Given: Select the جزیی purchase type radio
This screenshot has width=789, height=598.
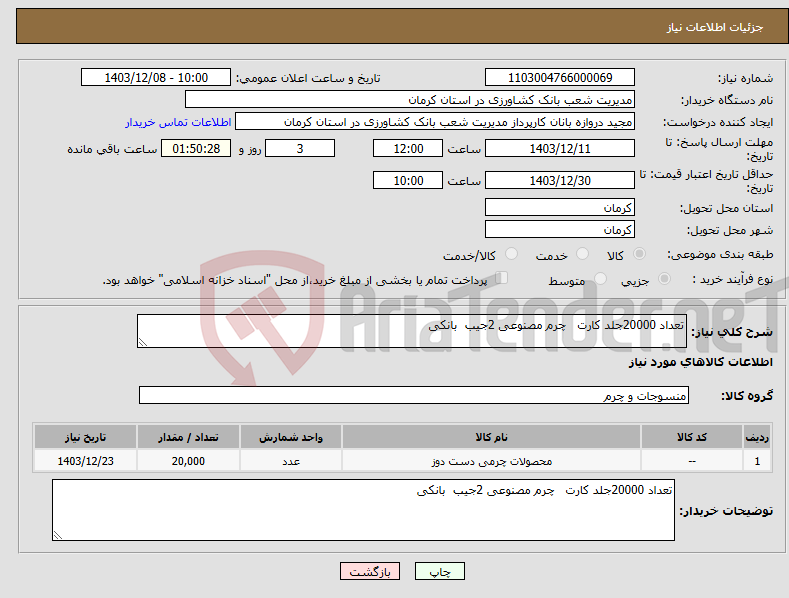Looking at the screenshot, I should pyautogui.click(x=664, y=278).
